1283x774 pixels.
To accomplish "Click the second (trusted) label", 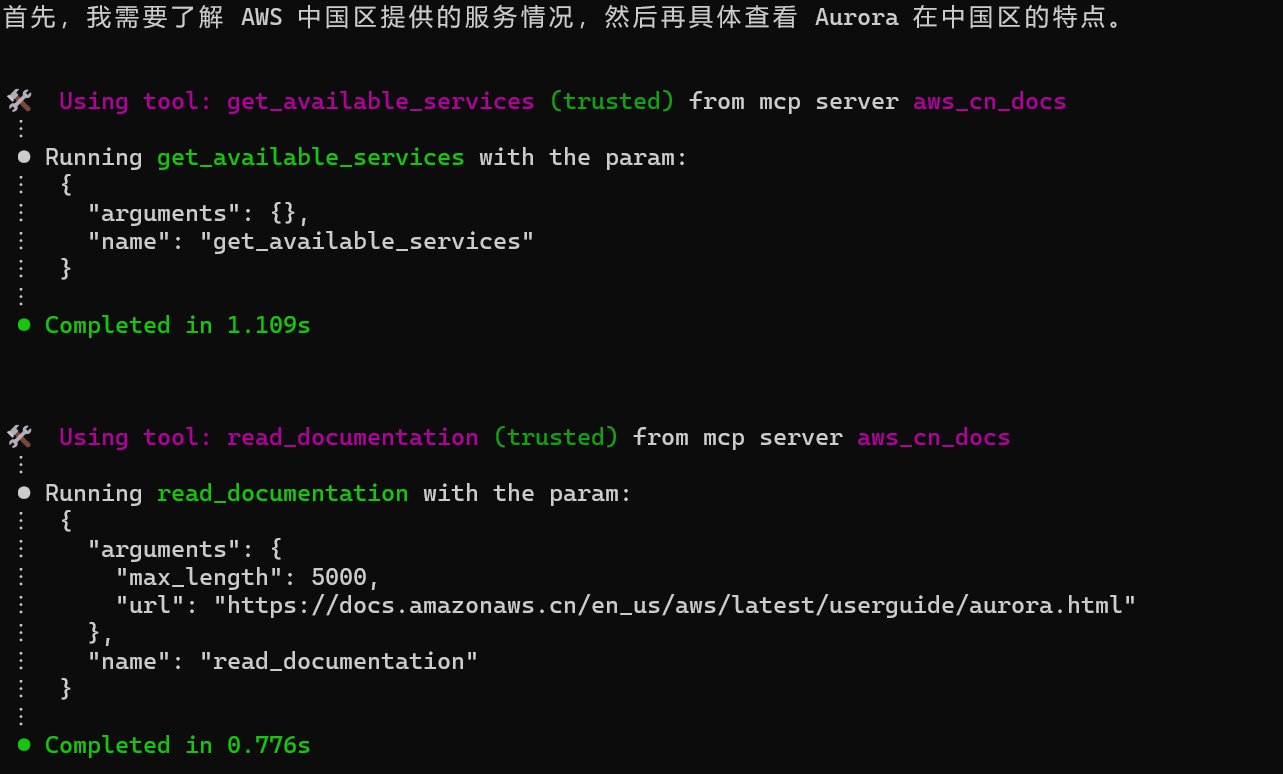I will [x=556, y=437].
